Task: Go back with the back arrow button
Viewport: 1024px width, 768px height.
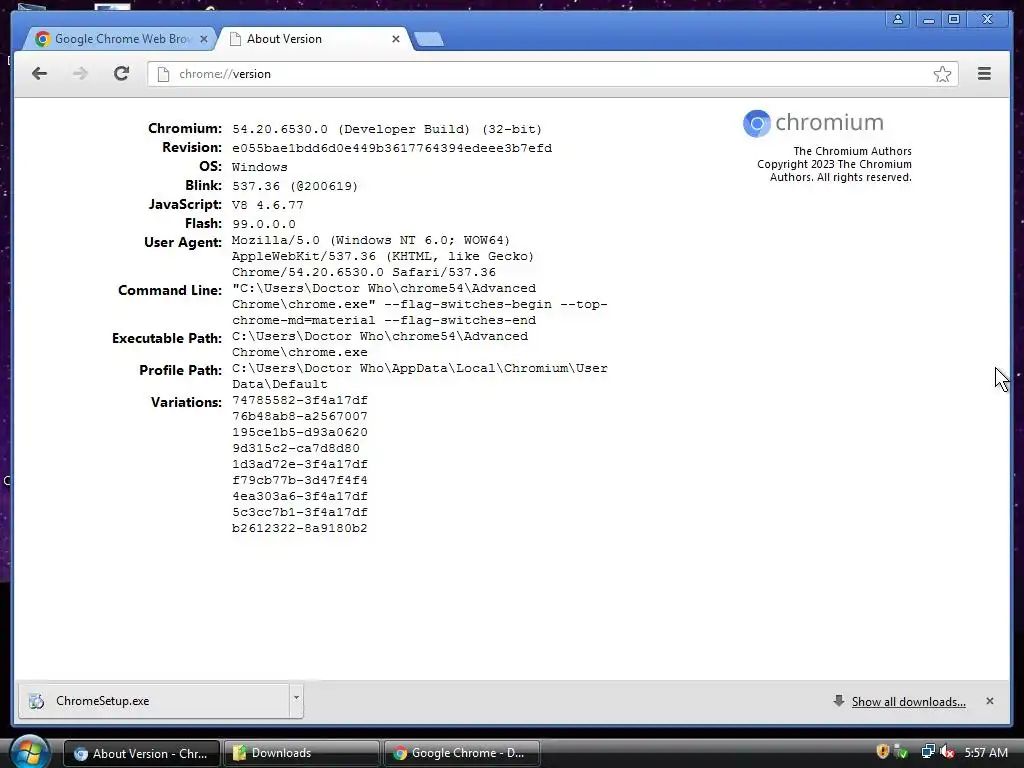Action: pos(39,74)
